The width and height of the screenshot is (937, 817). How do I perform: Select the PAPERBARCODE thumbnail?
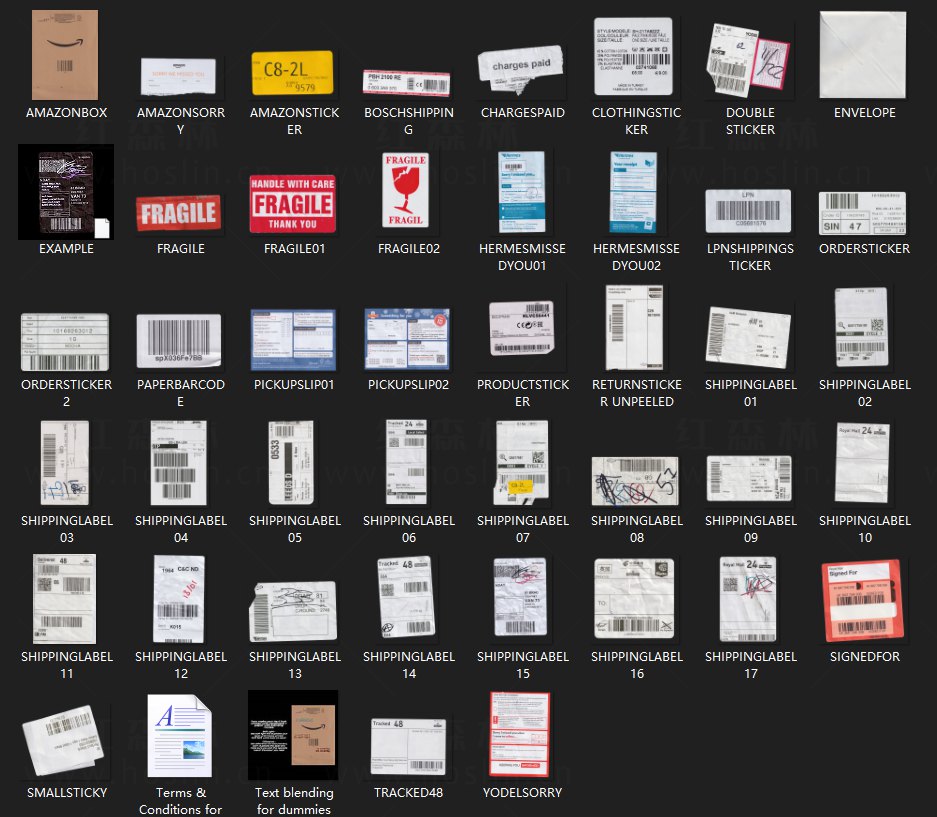[x=179, y=341]
